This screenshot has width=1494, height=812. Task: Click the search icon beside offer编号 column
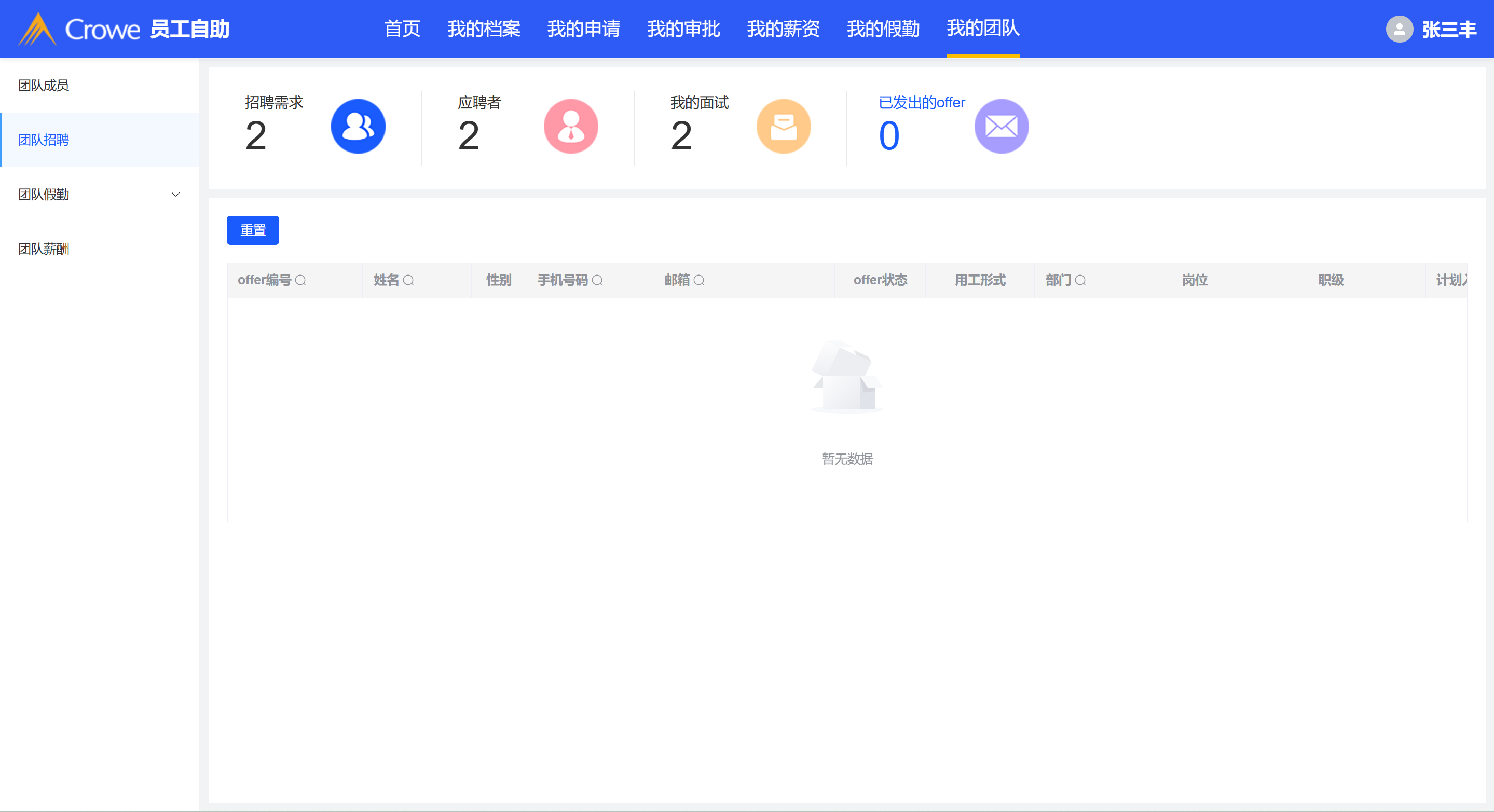[x=300, y=281]
